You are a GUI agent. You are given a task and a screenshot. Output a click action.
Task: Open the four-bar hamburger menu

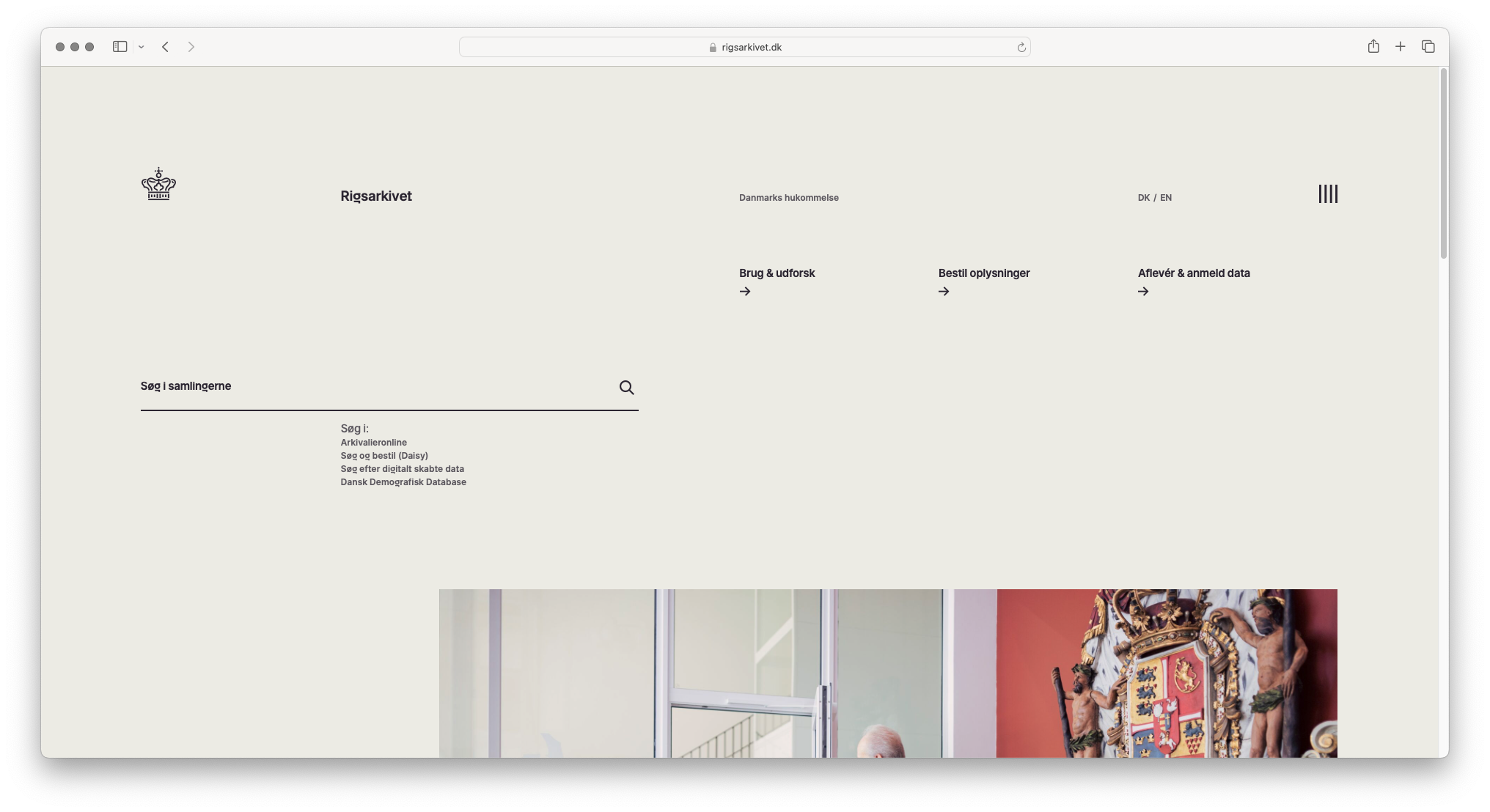(1328, 193)
